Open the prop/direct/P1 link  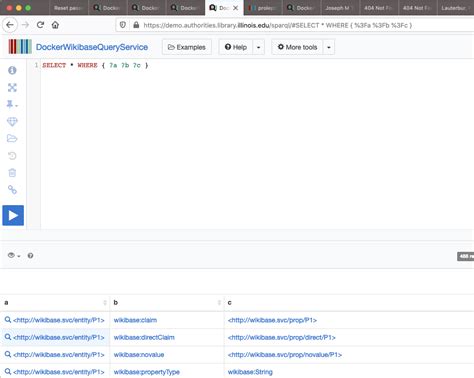point(282,337)
